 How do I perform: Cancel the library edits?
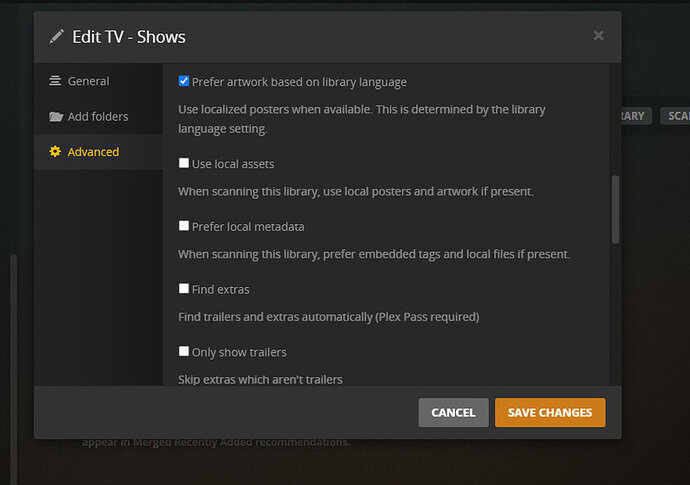(453, 412)
